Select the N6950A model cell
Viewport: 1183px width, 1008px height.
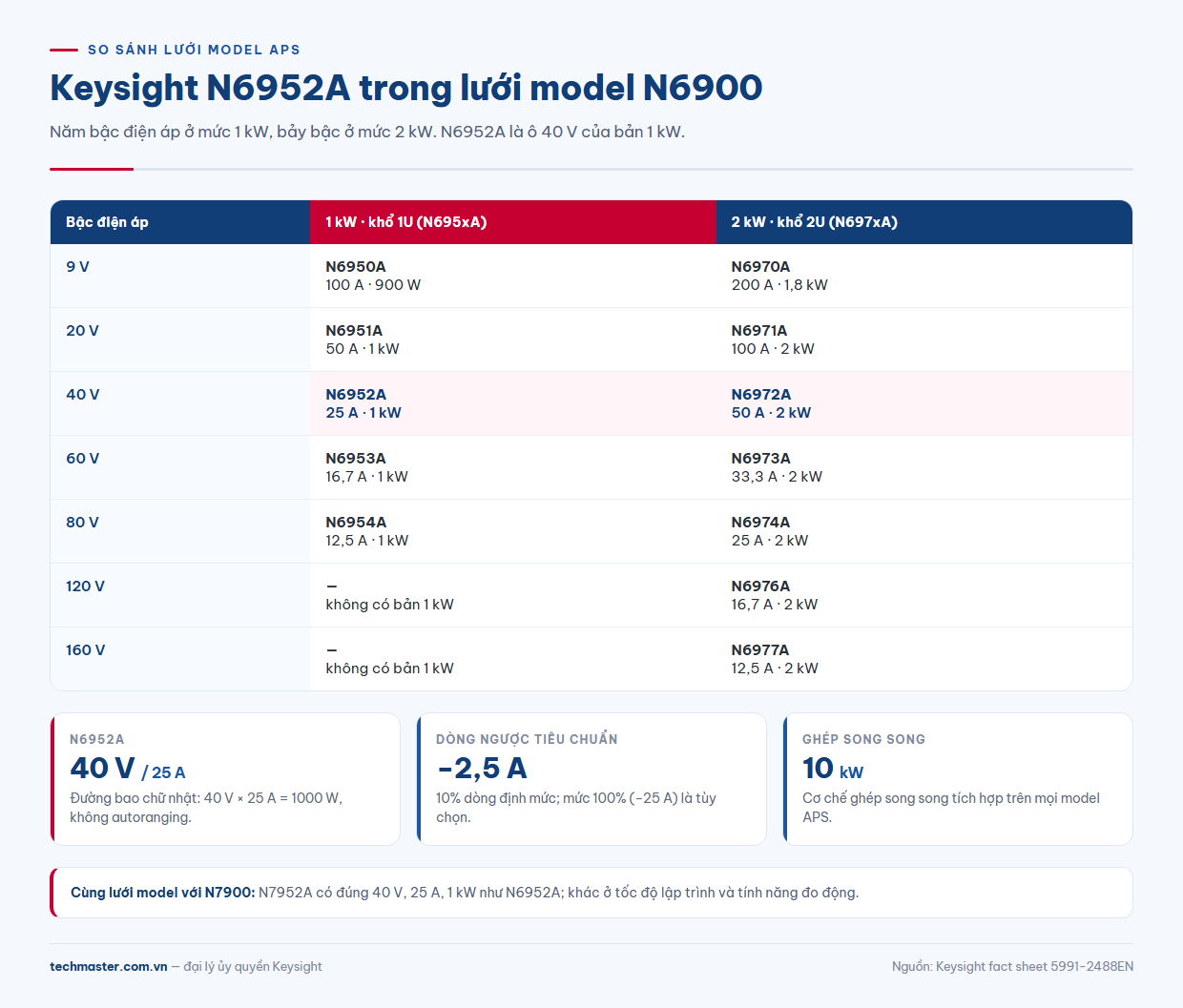pyautogui.click(x=513, y=276)
